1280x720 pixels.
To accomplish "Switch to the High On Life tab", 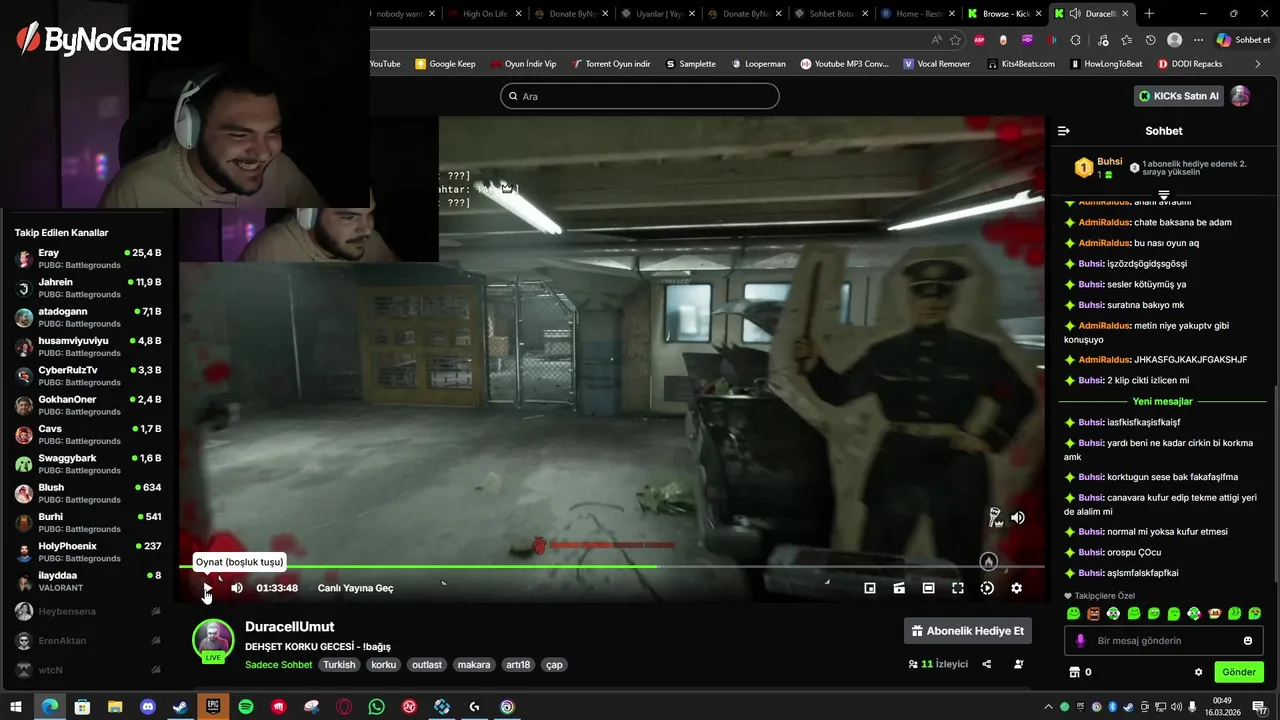I will (483, 14).
